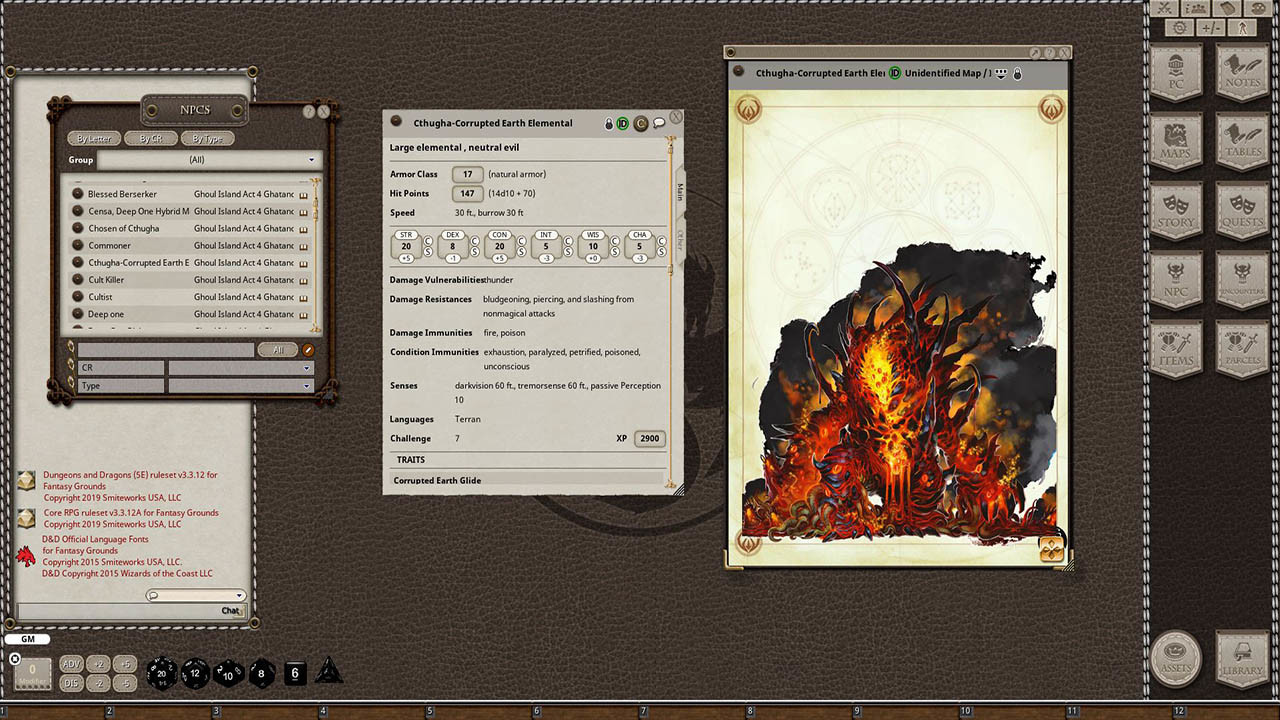Image resolution: width=1280 pixels, height=720 pixels.
Task: Toggle the lock on the Cthugha-Corrupted Earth Elemental sheet
Action: pos(608,123)
